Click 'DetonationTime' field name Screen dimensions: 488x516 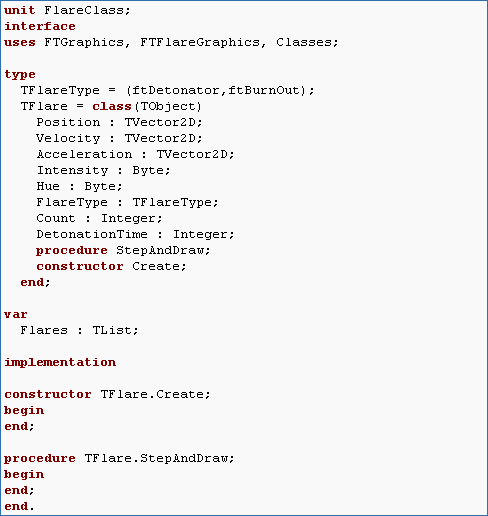point(92,234)
